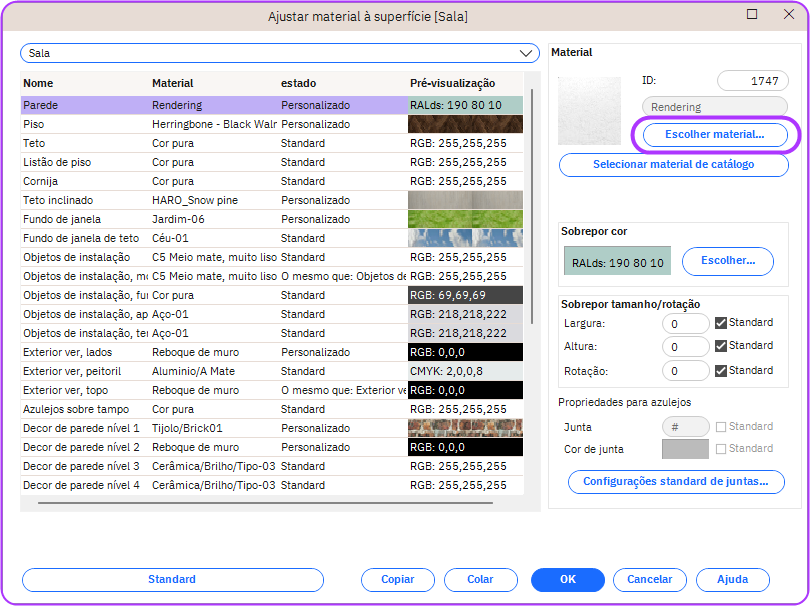Sort the list by Nome column header

point(39,83)
